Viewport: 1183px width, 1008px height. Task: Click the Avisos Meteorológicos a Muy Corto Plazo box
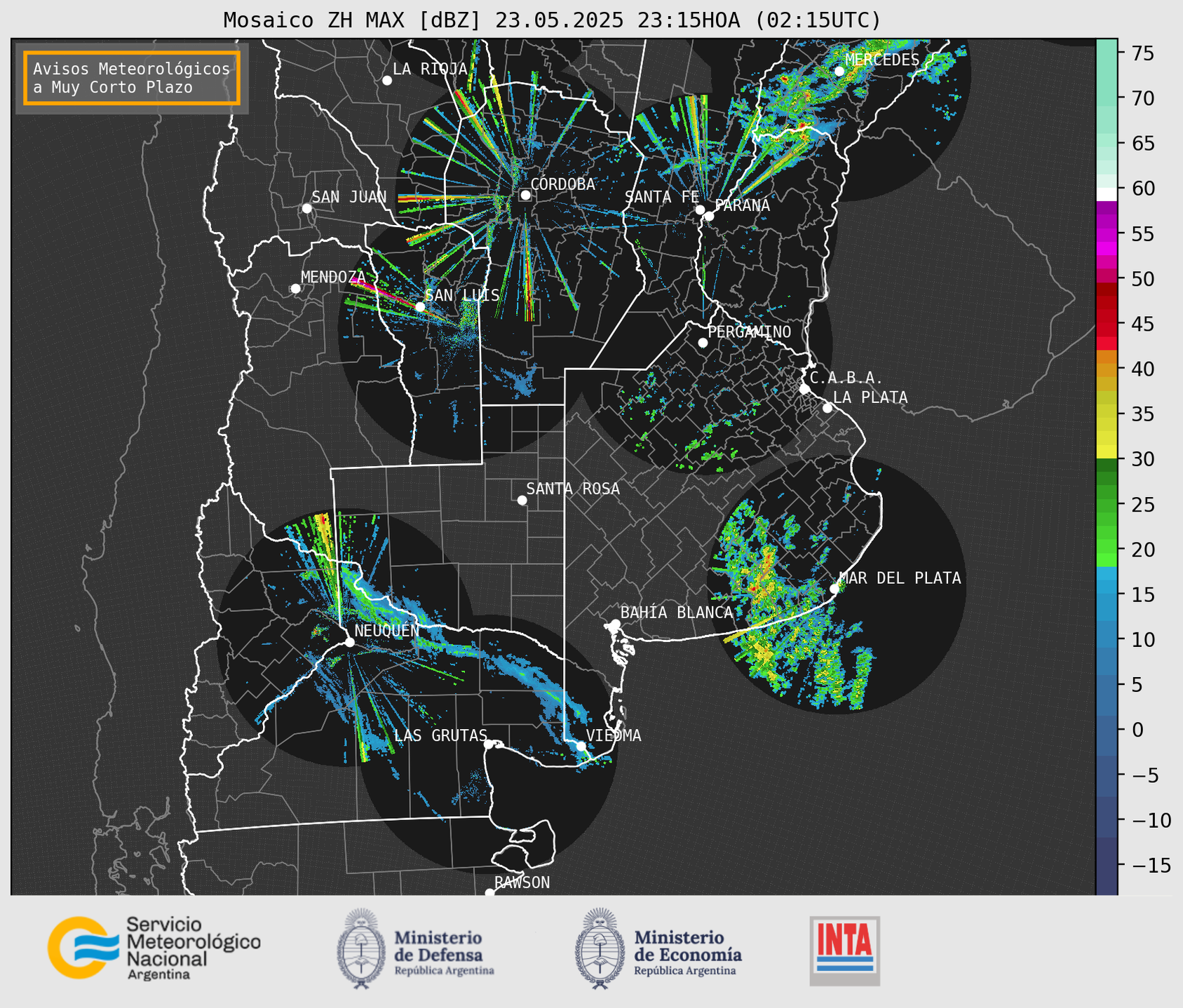coord(132,78)
